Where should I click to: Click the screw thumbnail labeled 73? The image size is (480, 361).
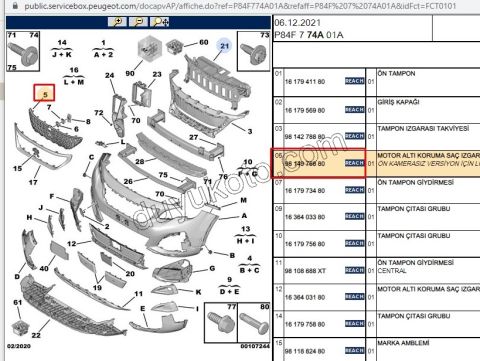(x=253, y=51)
